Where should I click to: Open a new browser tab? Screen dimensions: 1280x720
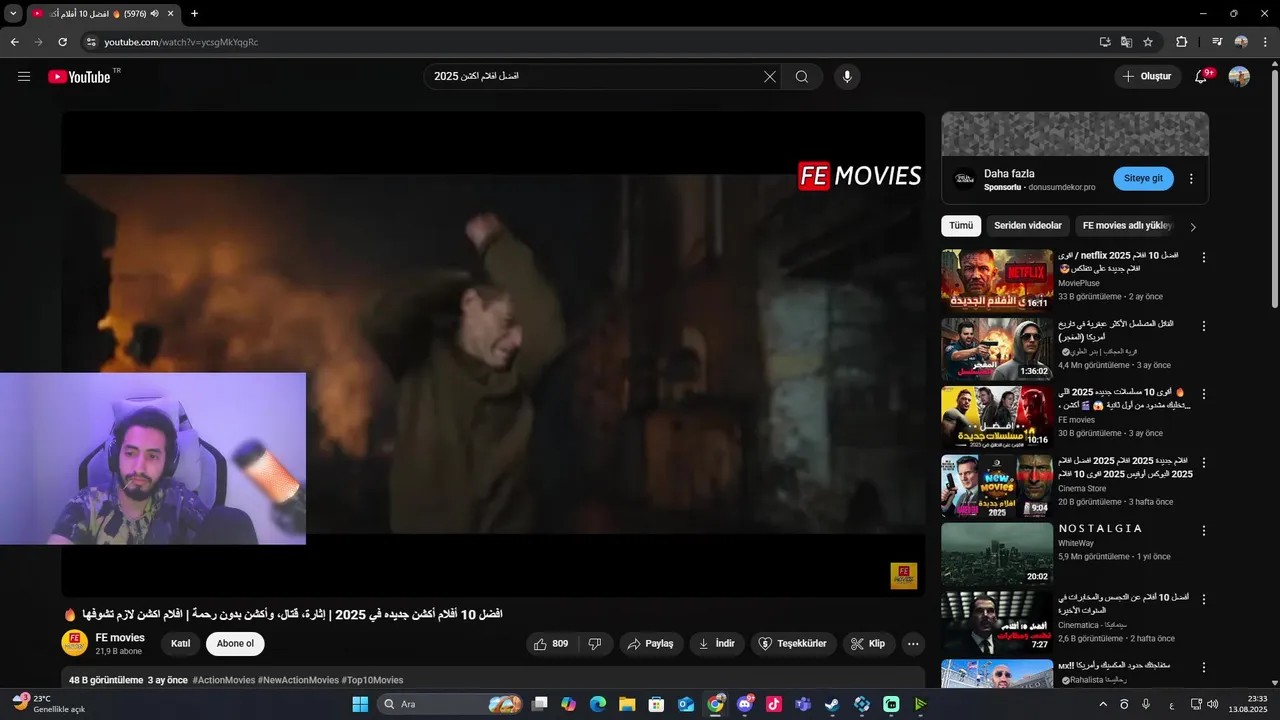pos(194,14)
